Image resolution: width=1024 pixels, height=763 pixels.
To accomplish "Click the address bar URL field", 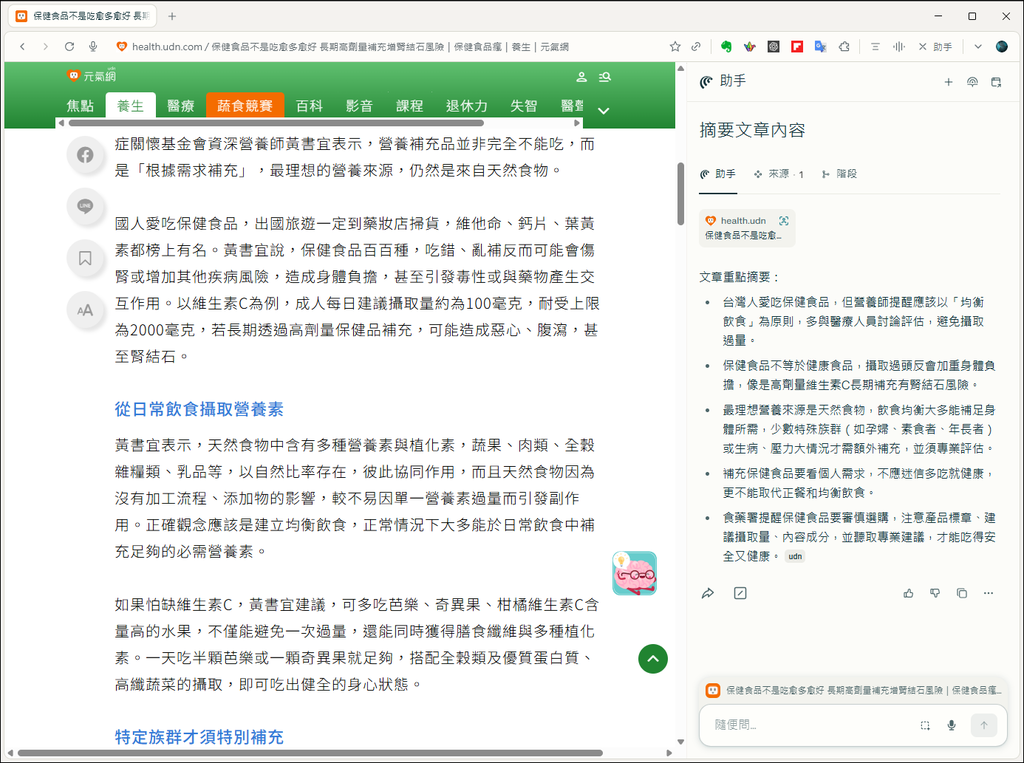I will pos(350,46).
